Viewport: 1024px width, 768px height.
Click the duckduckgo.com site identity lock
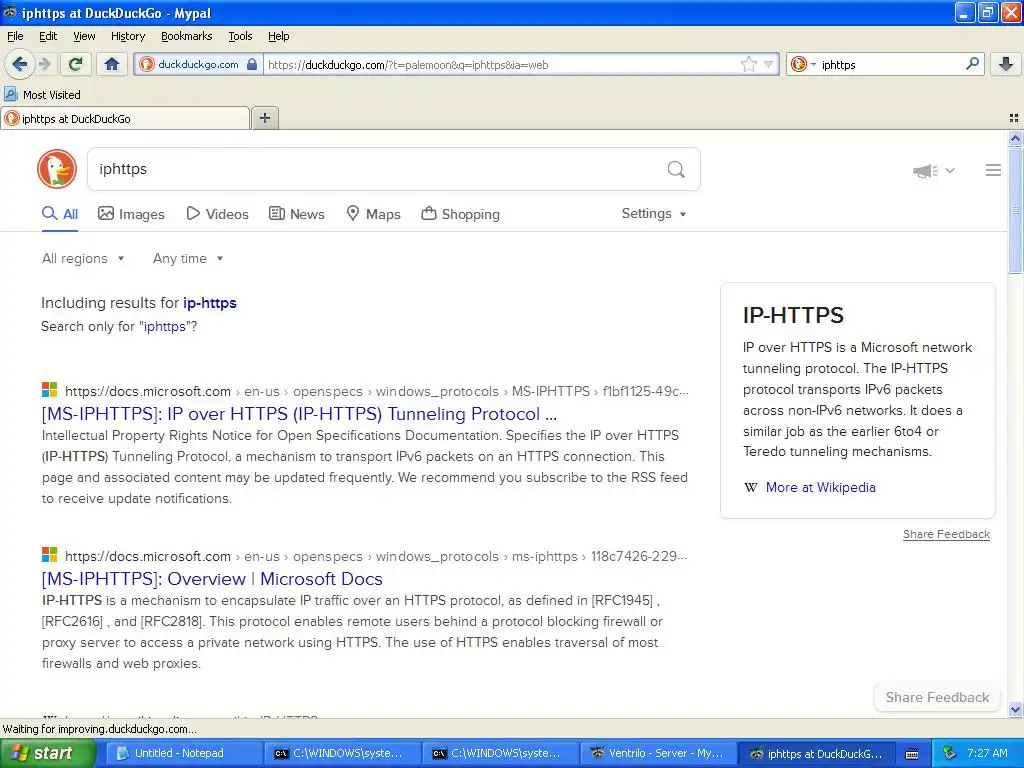(x=199, y=64)
